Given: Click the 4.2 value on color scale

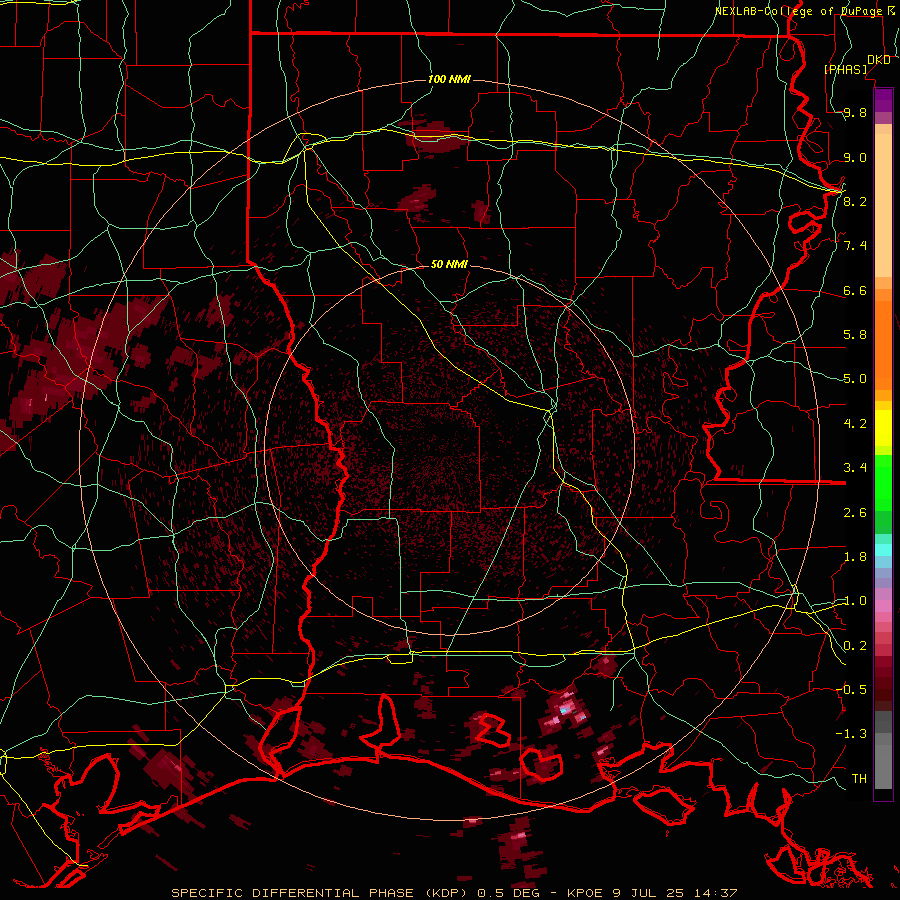Looking at the screenshot, I should pyautogui.click(x=855, y=424).
